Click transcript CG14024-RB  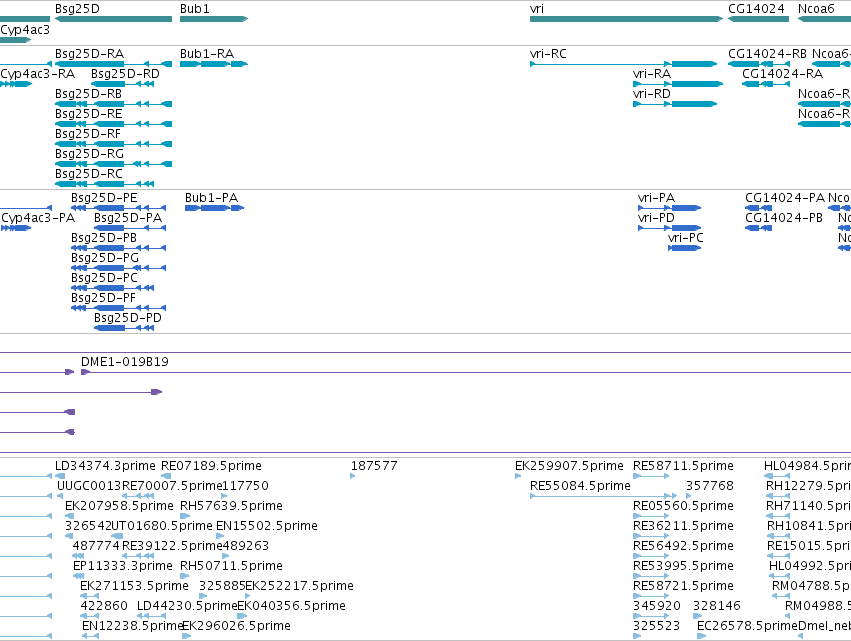point(758,64)
